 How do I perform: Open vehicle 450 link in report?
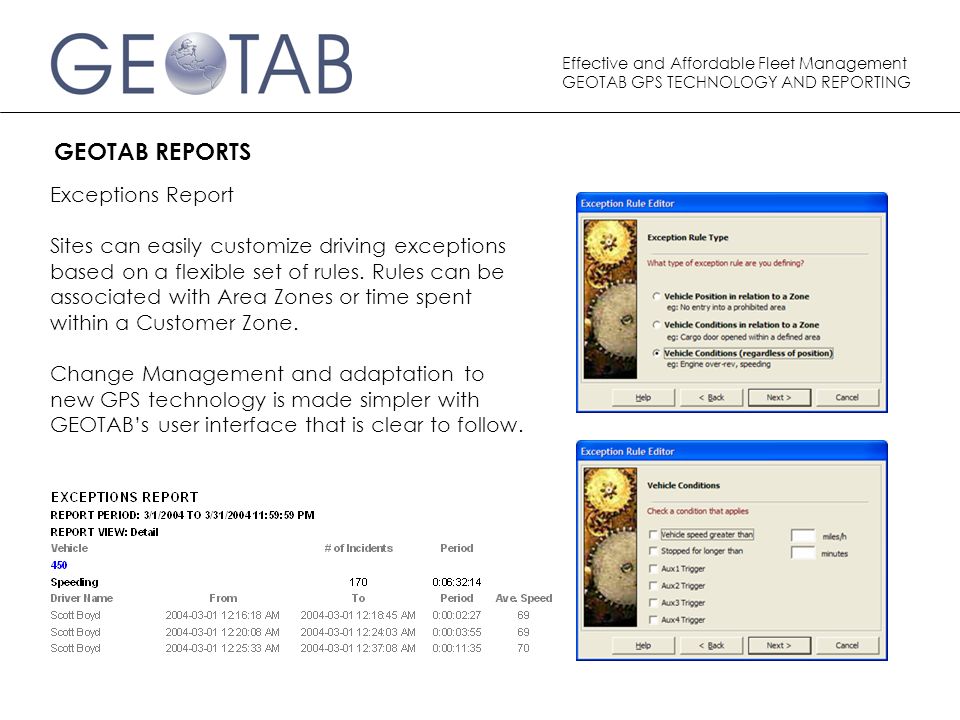[x=59, y=565]
